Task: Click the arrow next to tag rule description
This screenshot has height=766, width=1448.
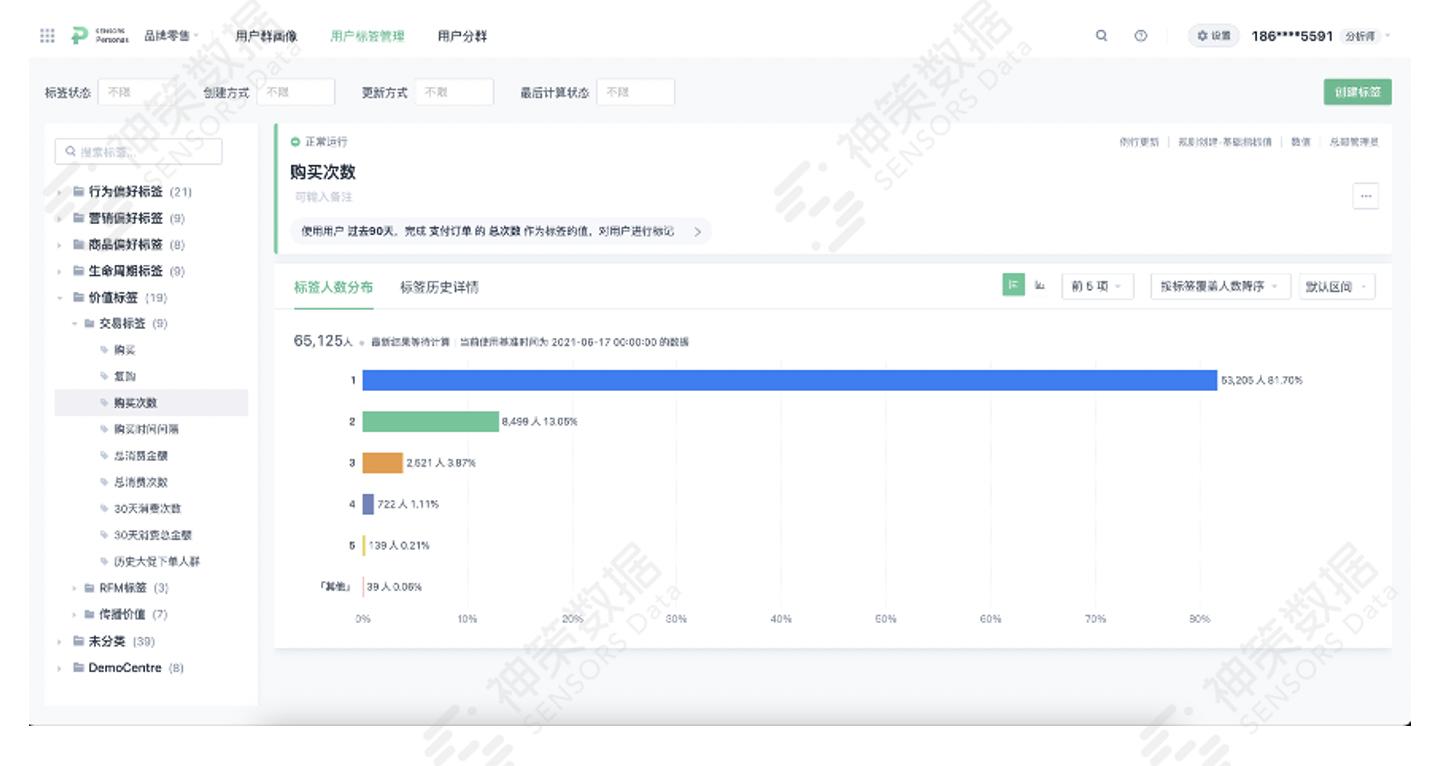Action: (697, 231)
